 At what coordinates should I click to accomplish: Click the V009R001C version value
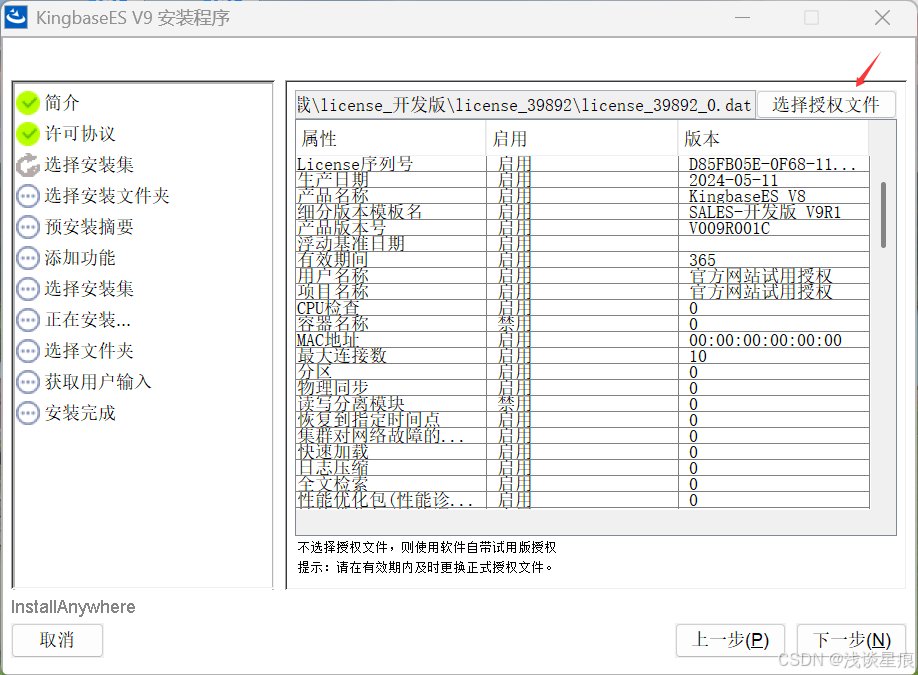point(729,228)
